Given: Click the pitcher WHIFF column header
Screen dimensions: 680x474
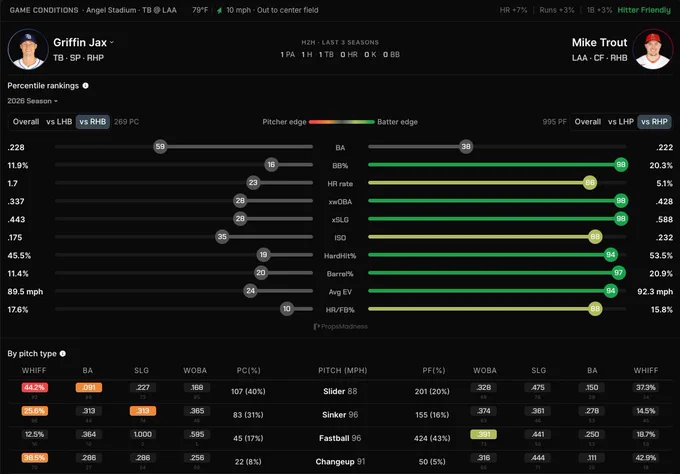Looking at the screenshot, I should coord(34,370).
